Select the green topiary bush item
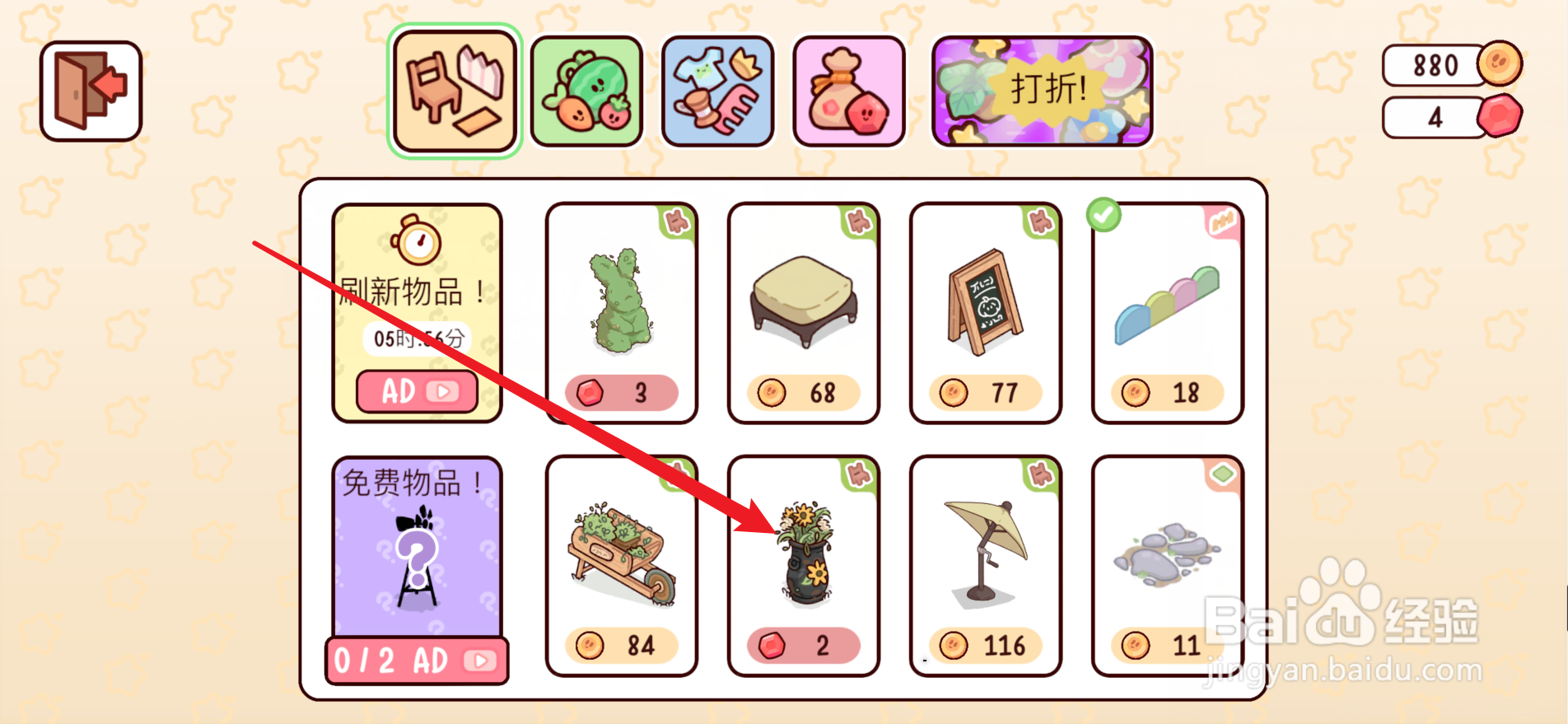 tap(621, 313)
